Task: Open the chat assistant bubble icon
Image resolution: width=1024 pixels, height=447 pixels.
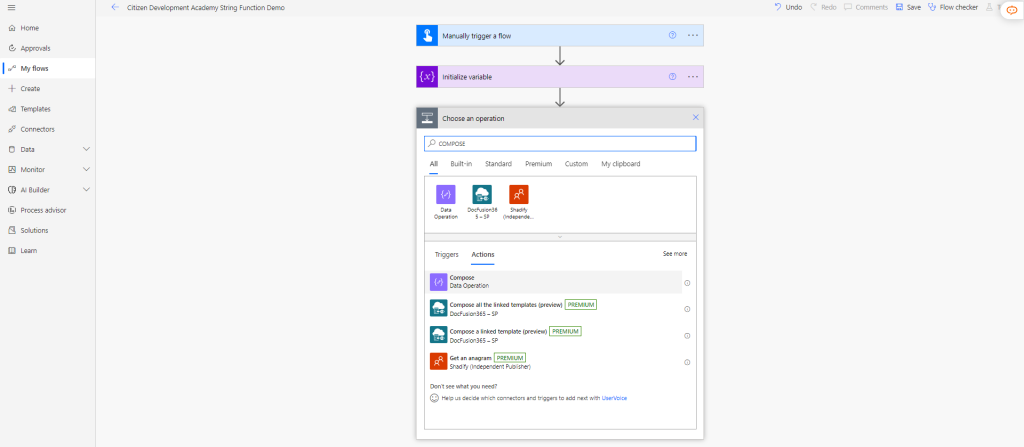Action: pyautogui.click(x=1012, y=10)
